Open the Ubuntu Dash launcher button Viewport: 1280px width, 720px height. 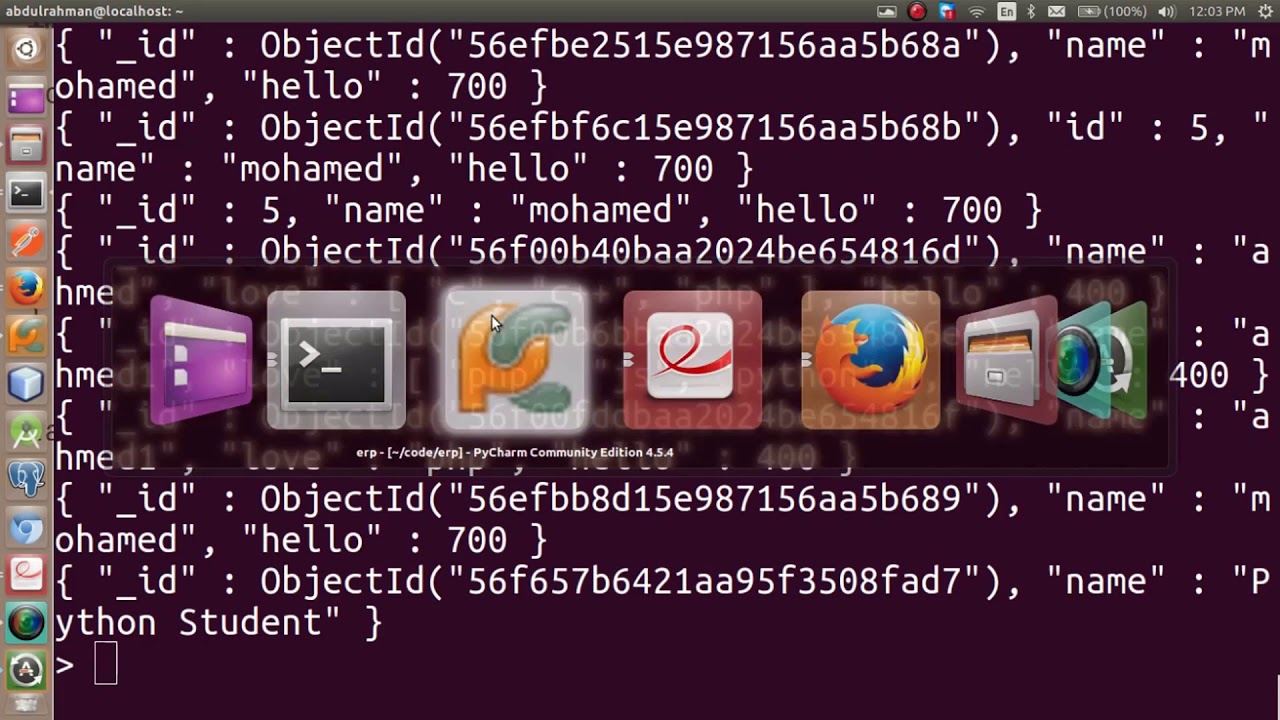(26, 48)
